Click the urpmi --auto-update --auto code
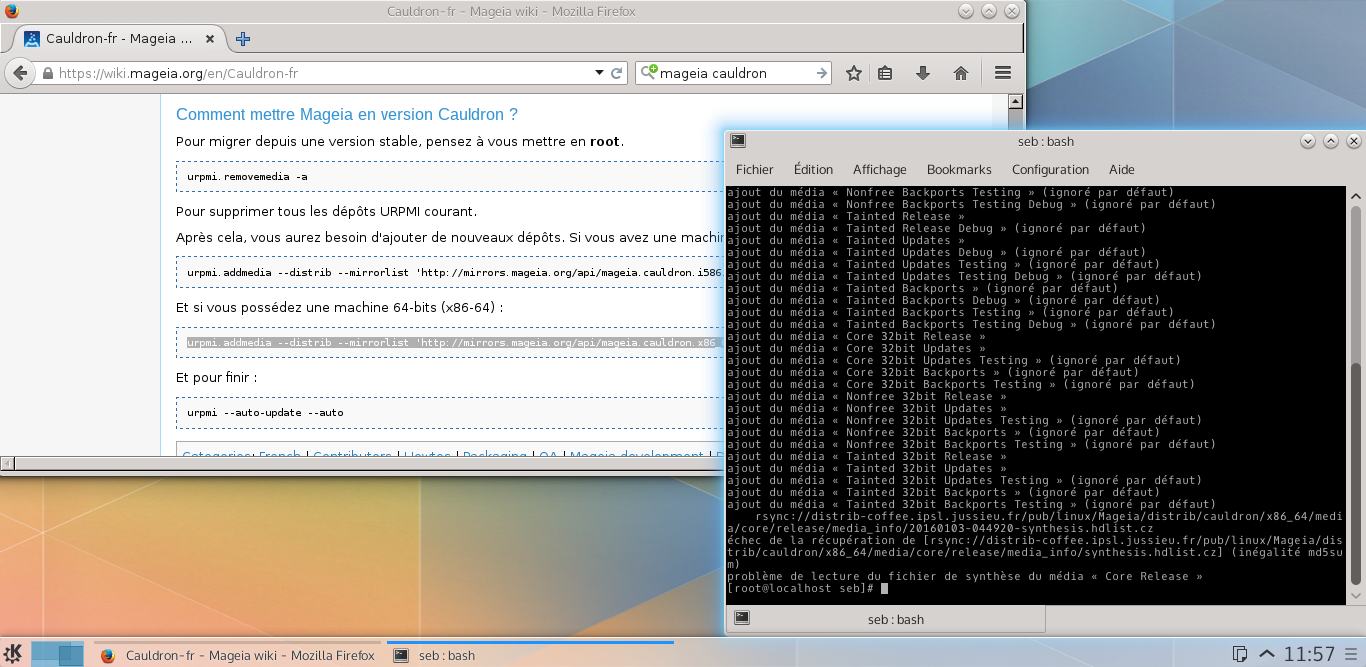The height and width of the screenshot is (667, 1366). (265, 413)
